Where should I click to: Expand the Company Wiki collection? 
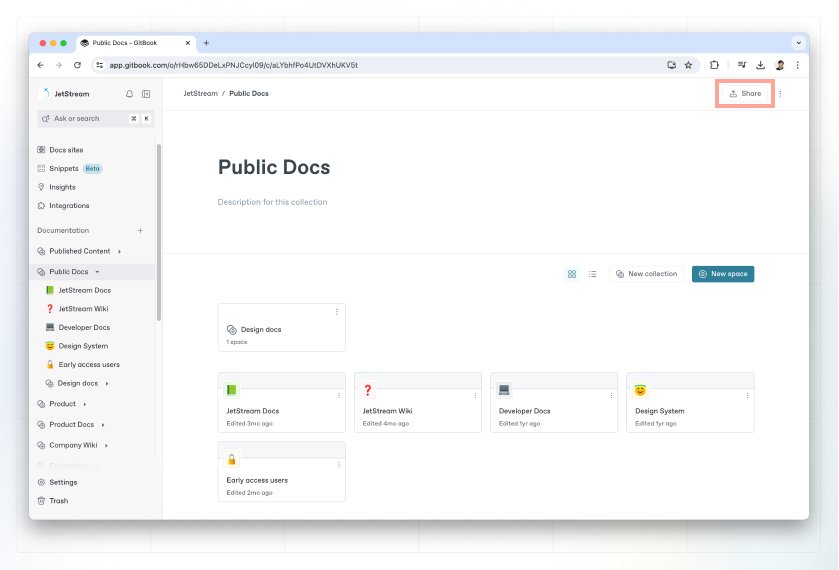coord(106,445)
